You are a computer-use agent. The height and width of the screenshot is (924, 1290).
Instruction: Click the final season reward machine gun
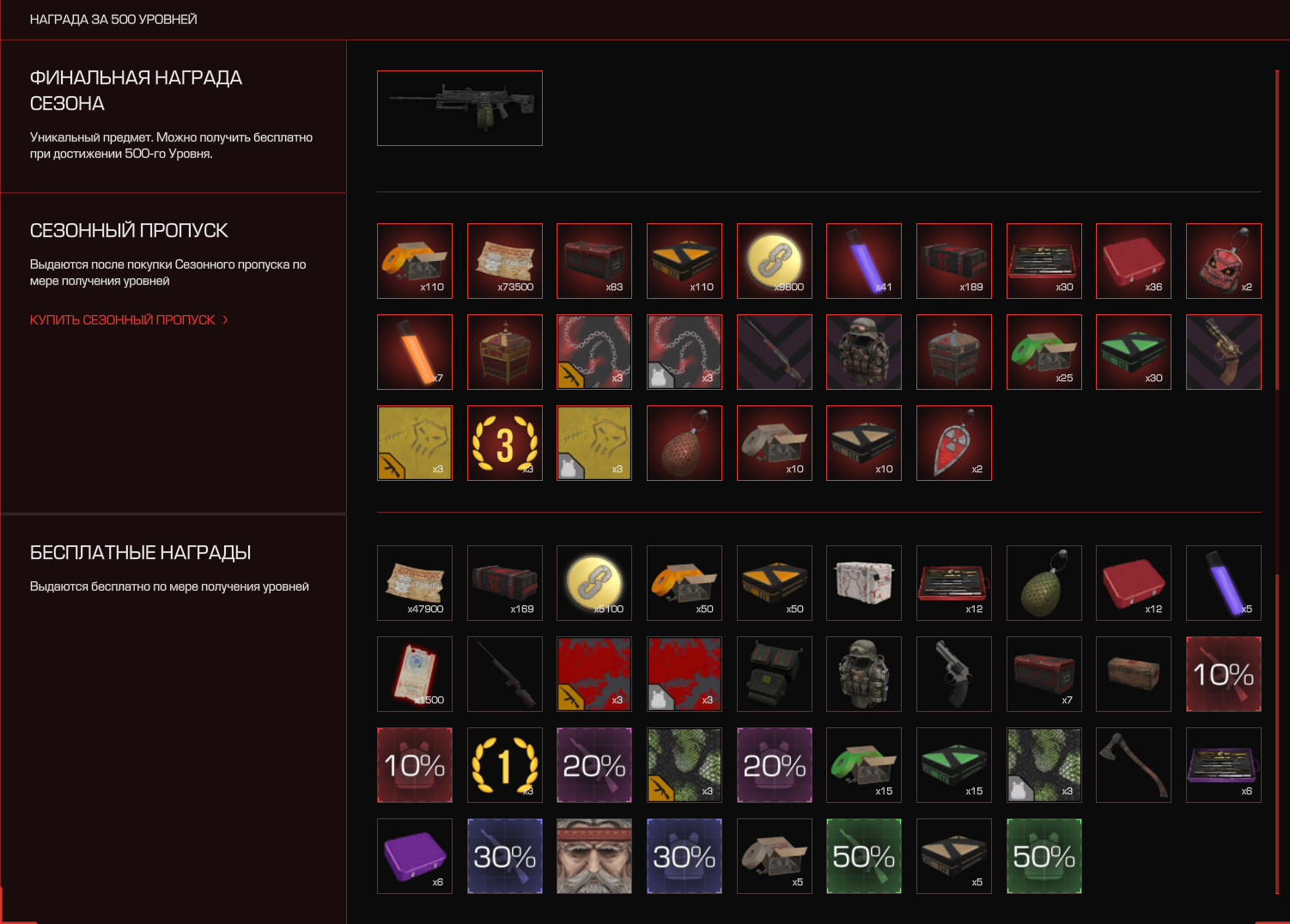tap(459, 108)
